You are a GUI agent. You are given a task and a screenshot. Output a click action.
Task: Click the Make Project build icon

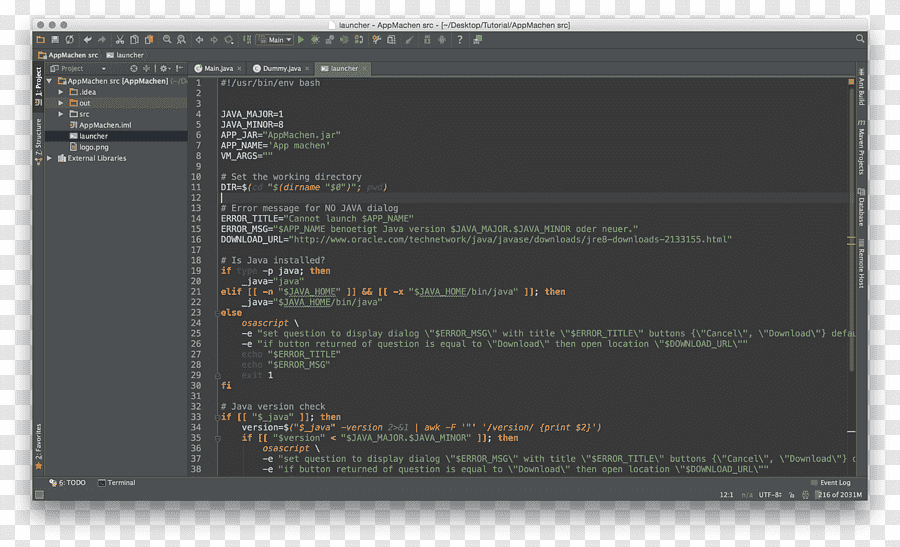pos(247,40)
